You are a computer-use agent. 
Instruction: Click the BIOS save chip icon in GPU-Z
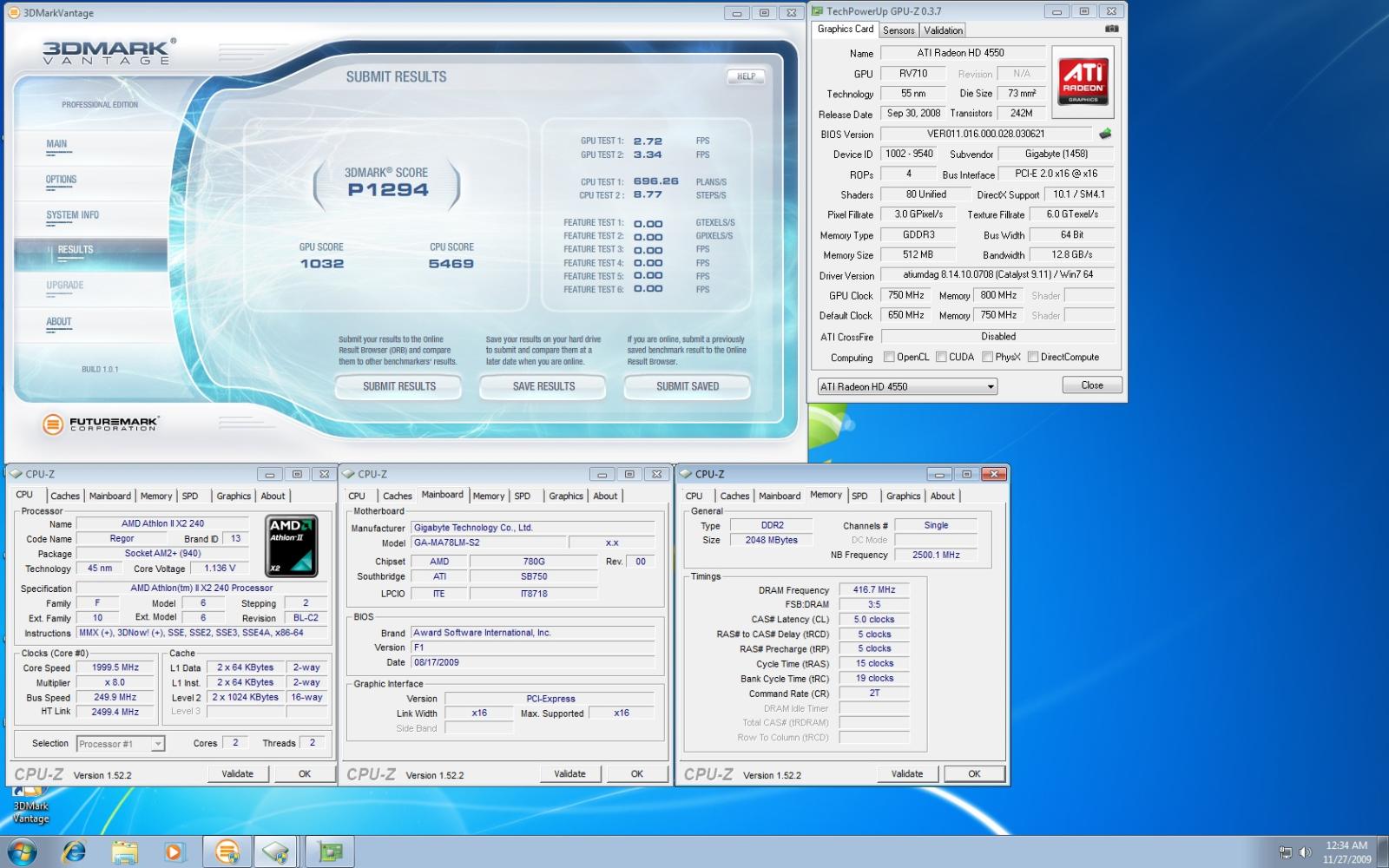point(1105,134)
